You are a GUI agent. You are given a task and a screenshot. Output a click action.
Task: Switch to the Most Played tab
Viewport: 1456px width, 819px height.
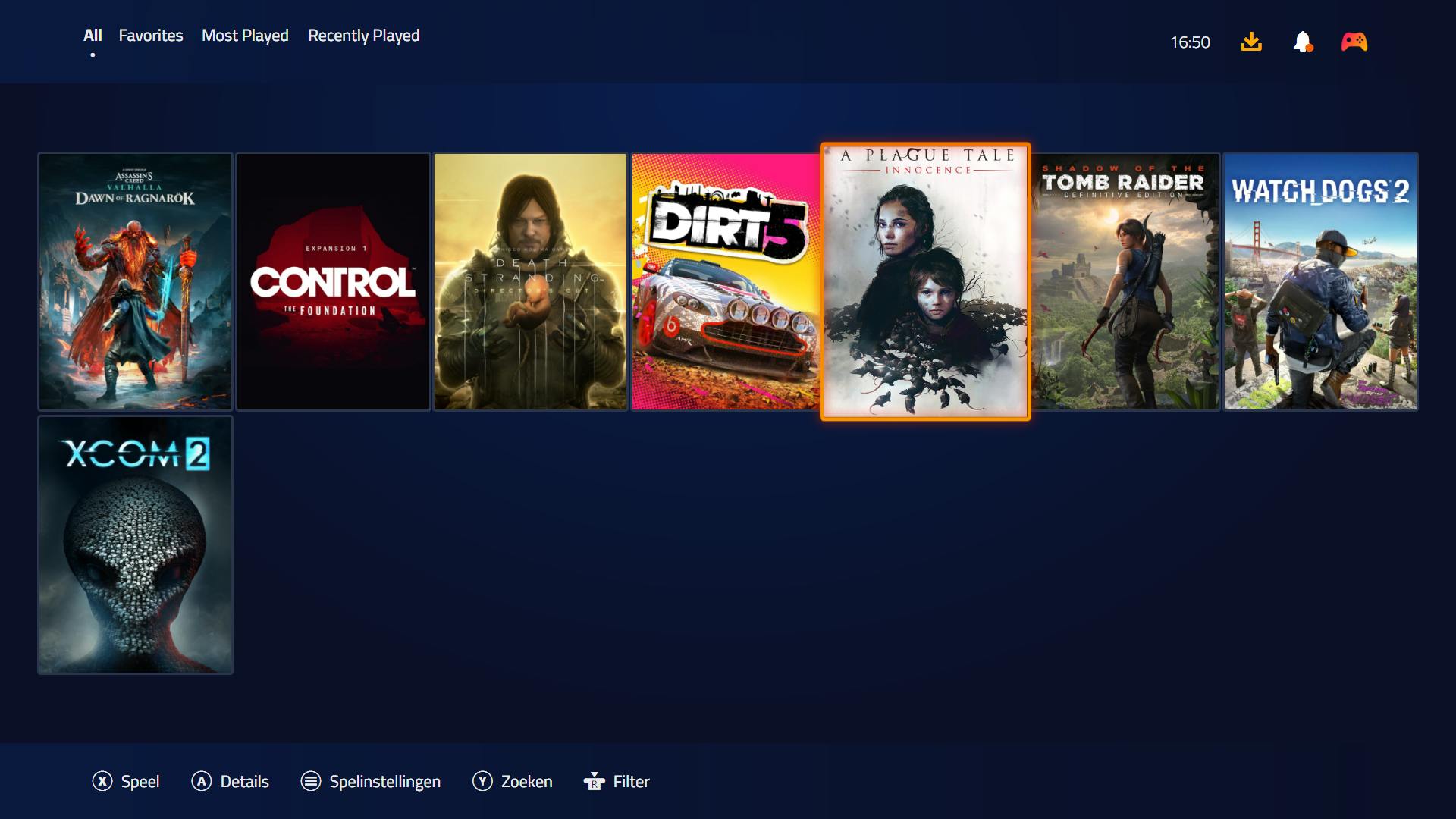click(245, 36)
